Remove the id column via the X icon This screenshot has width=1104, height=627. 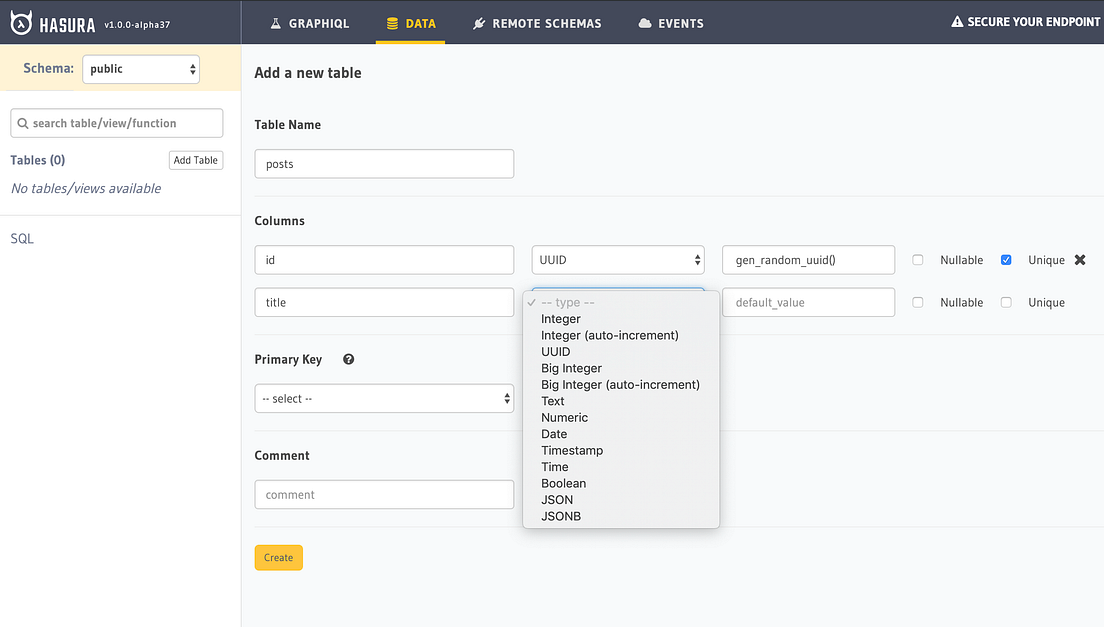[x=1080, y=259]
